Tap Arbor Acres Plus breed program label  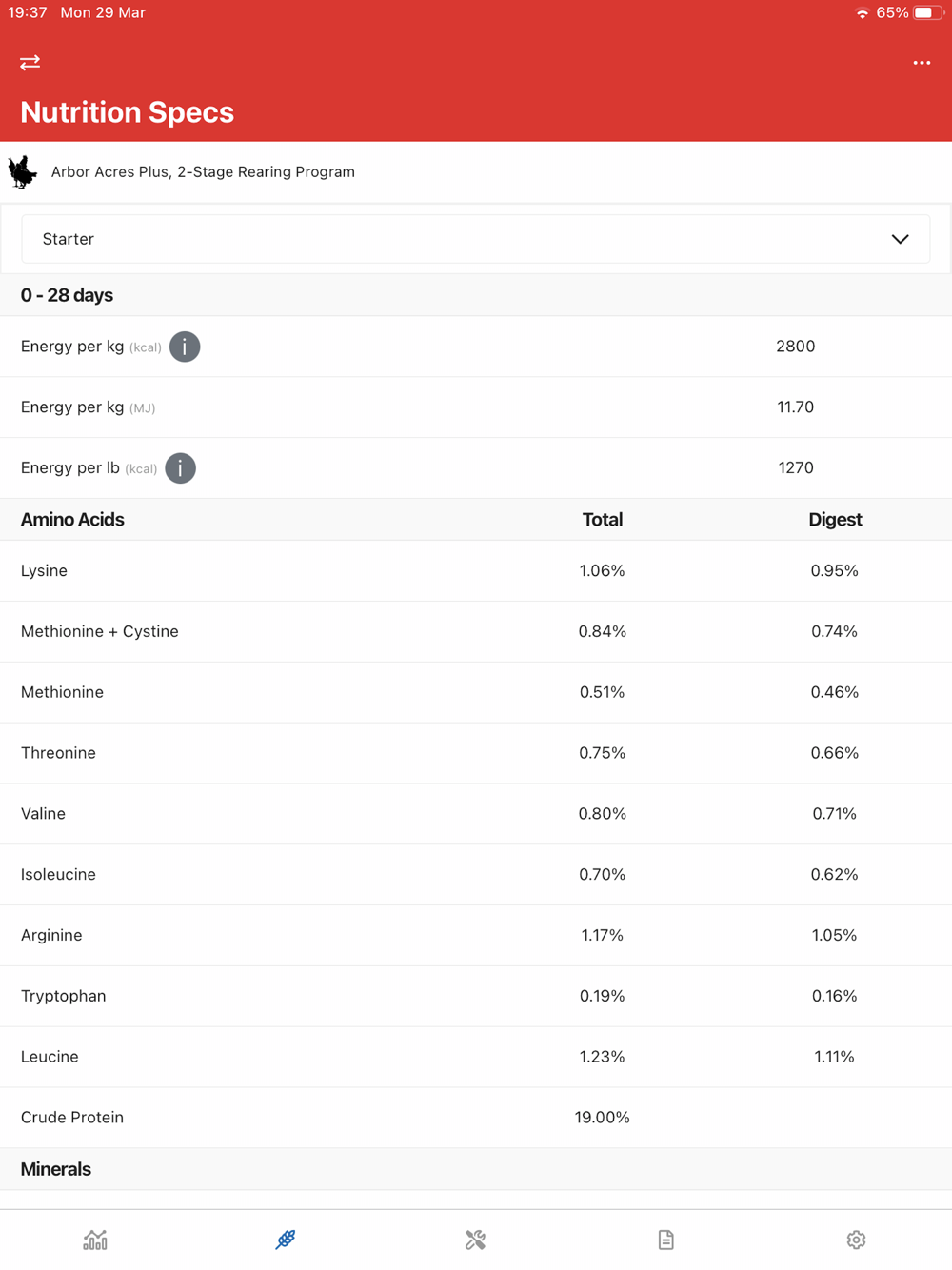tap(203, 172)
